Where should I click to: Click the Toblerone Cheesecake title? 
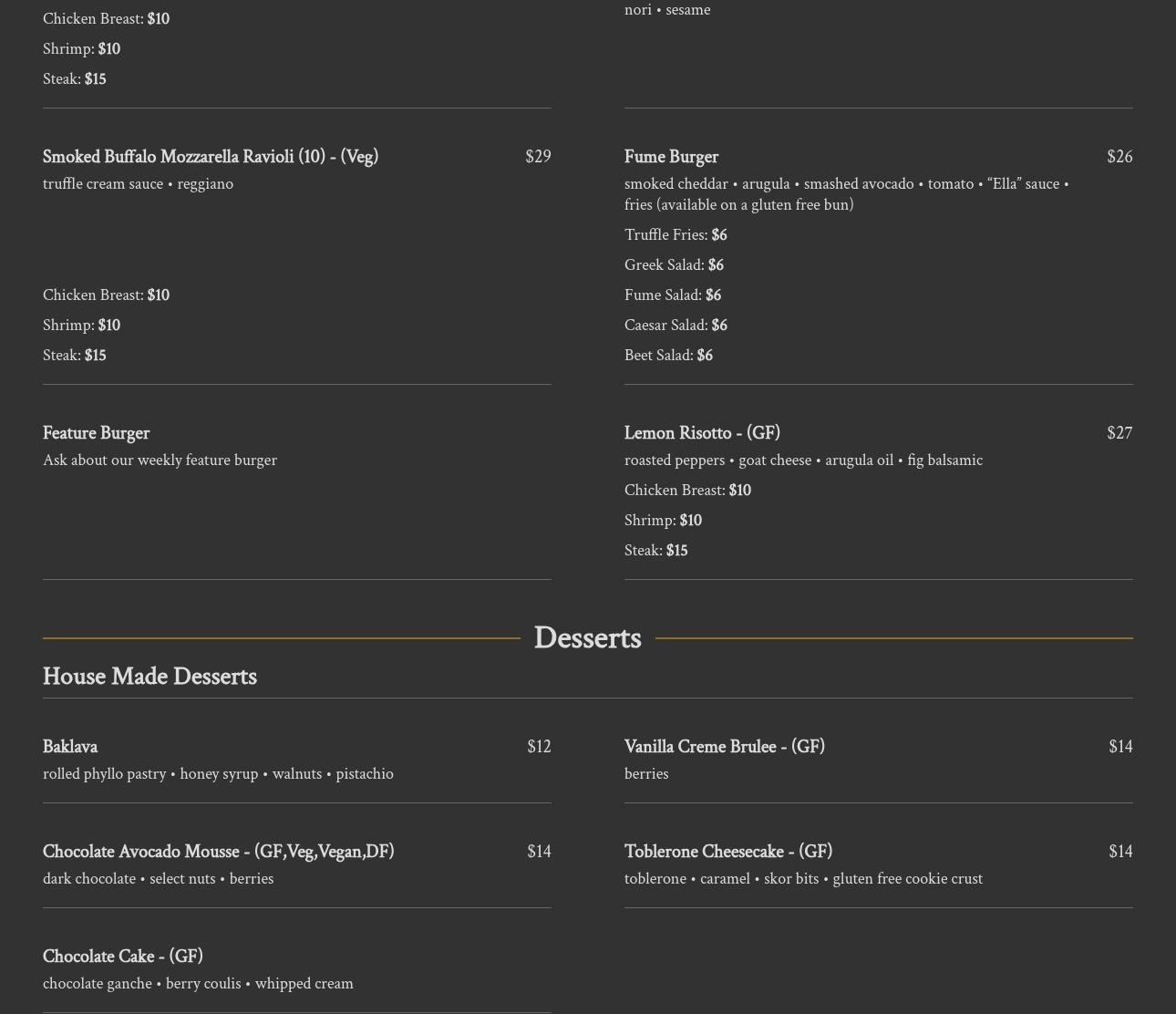[727, 852]
